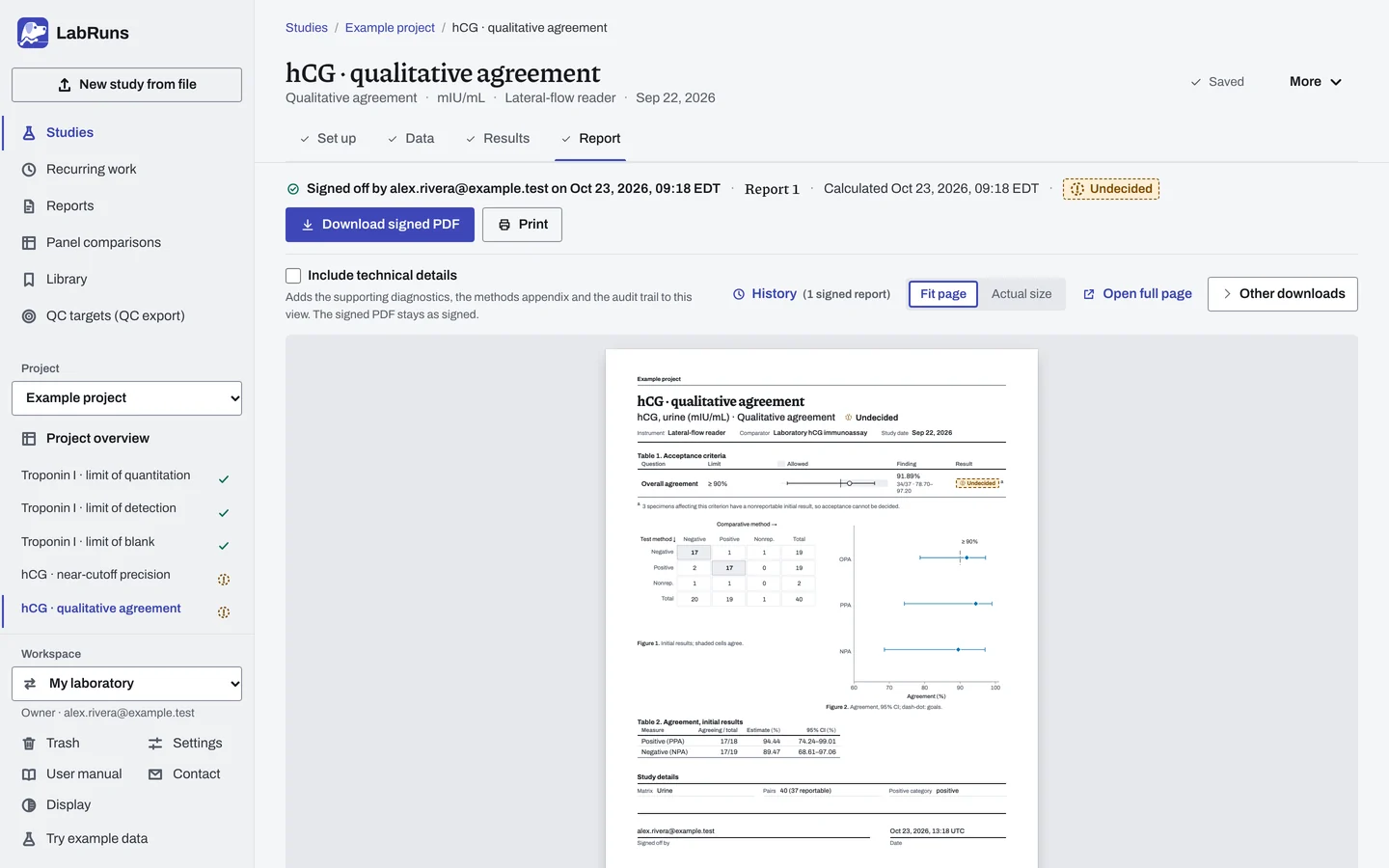
Task: Open Troponin I · limit of detection
Action: (x=126, y=509)
